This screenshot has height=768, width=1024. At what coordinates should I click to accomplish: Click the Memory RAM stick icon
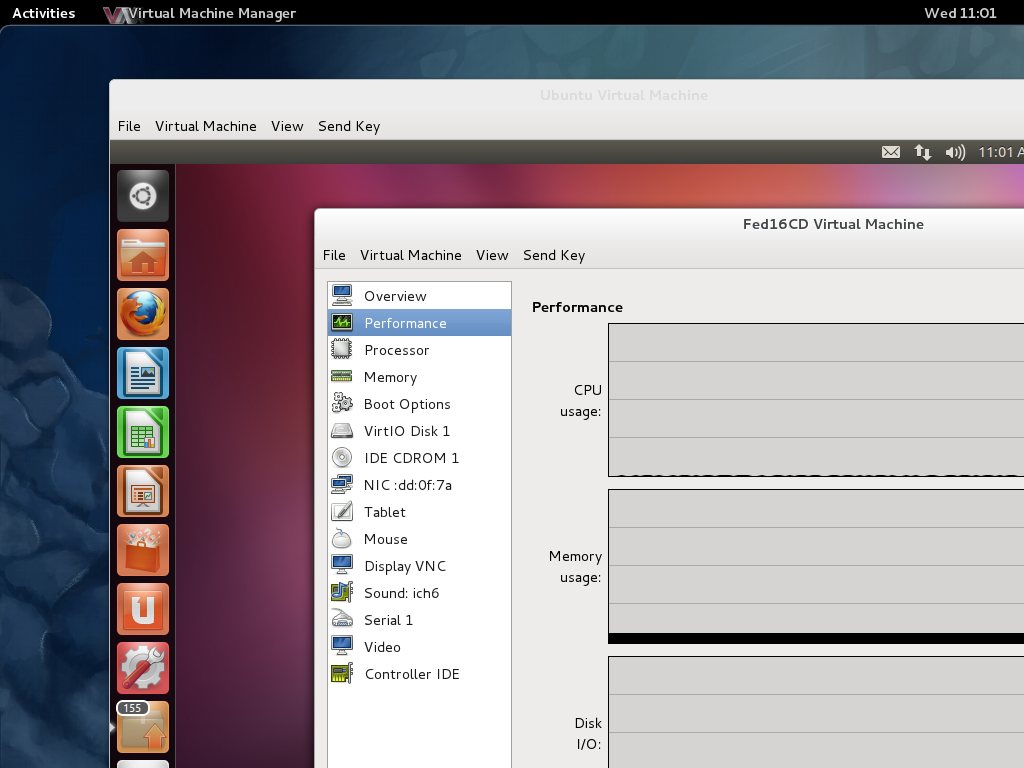[342, 376]
